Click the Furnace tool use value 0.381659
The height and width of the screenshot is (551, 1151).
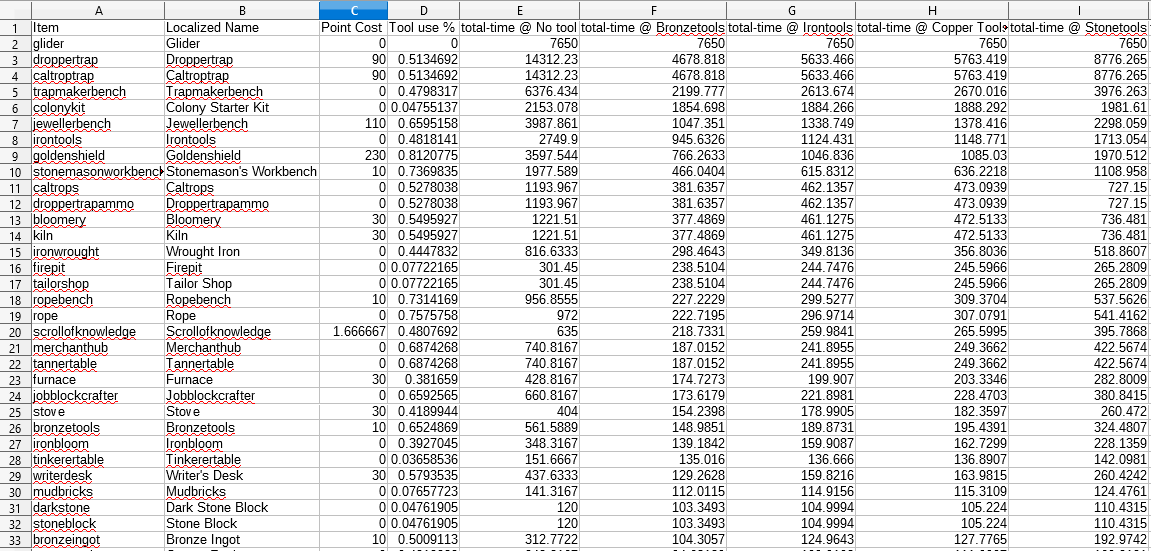(424, 379)
